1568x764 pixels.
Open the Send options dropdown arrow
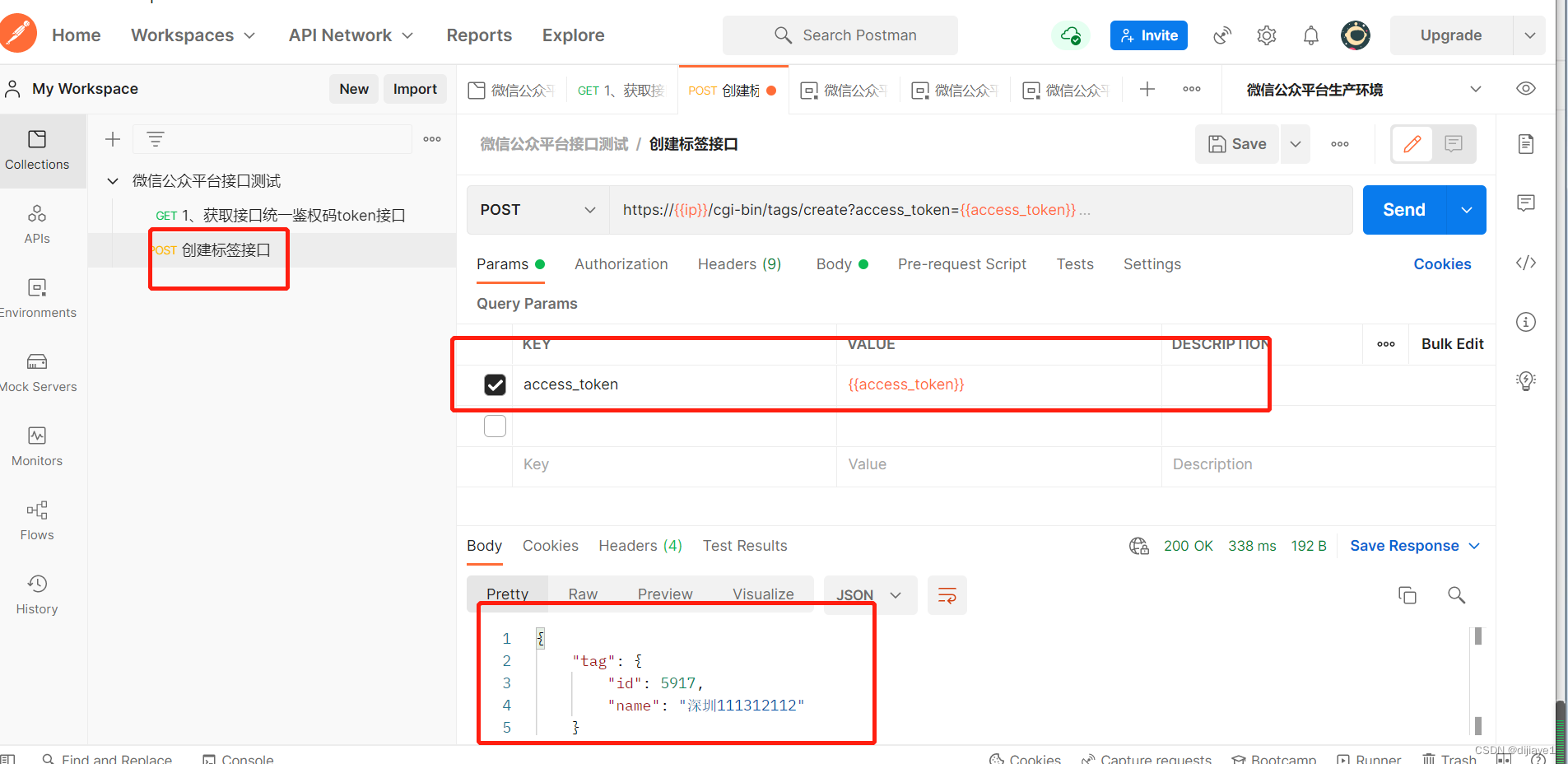pyautogui.click(x=1467, y=210)
